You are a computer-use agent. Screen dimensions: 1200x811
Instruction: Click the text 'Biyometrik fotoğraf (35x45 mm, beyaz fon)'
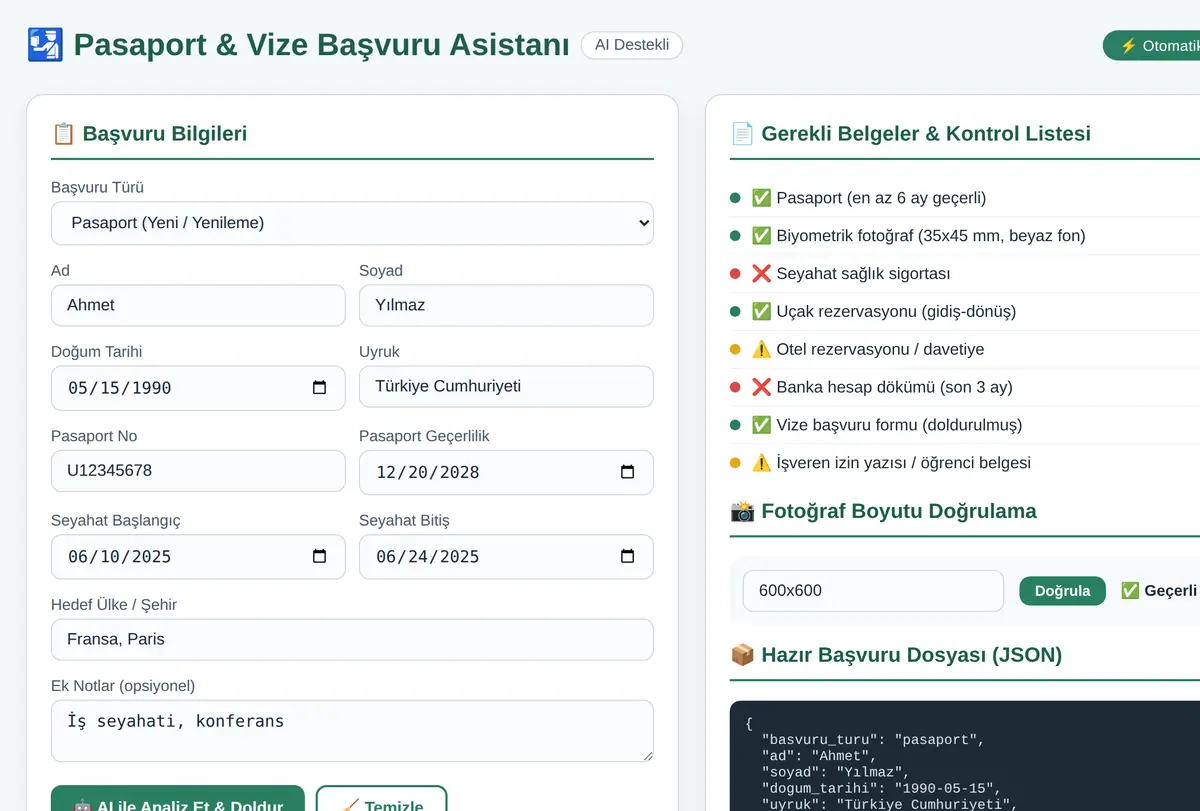pos(931,236)
